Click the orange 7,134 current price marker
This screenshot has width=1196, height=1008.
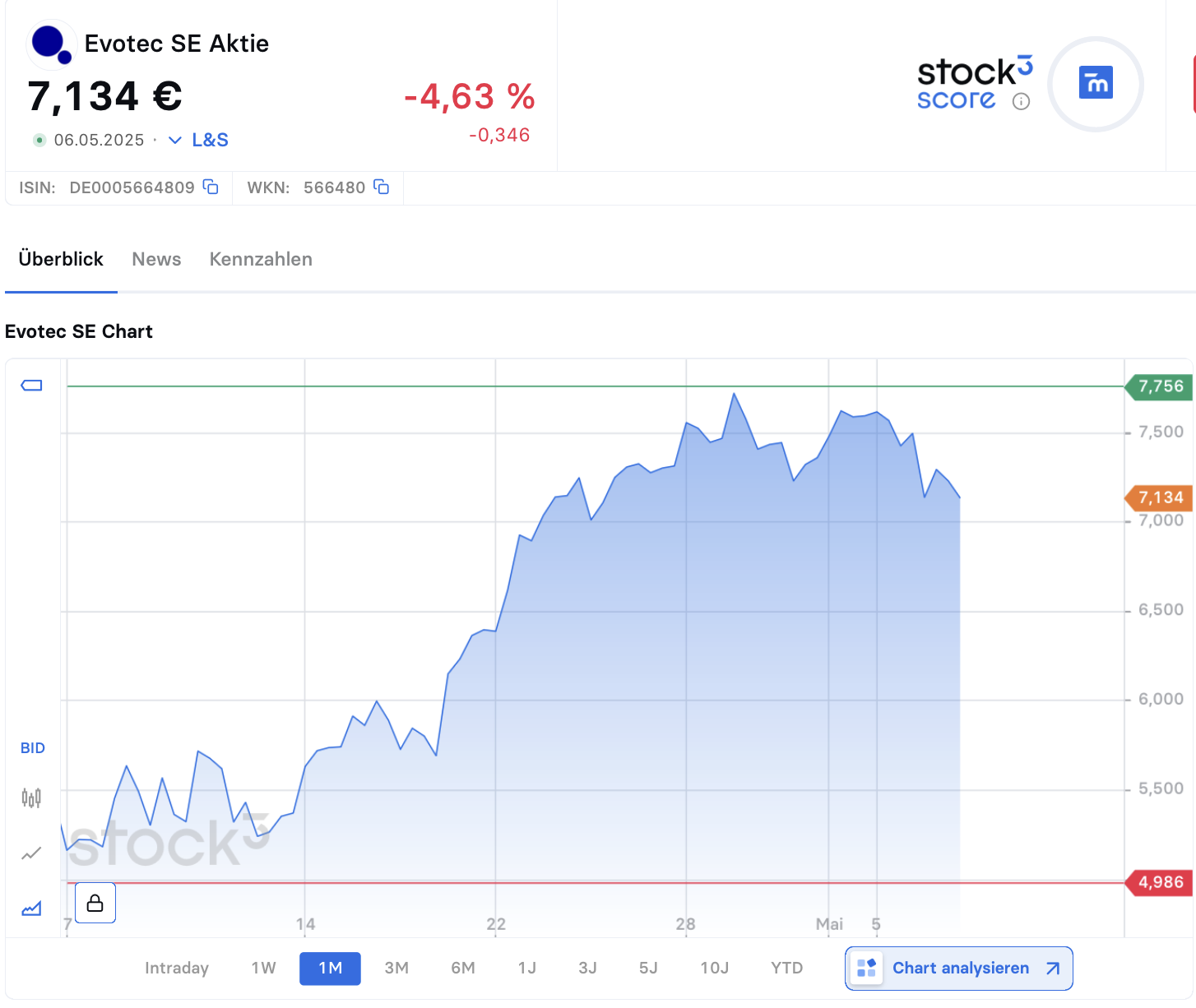tap(1158, 497)
